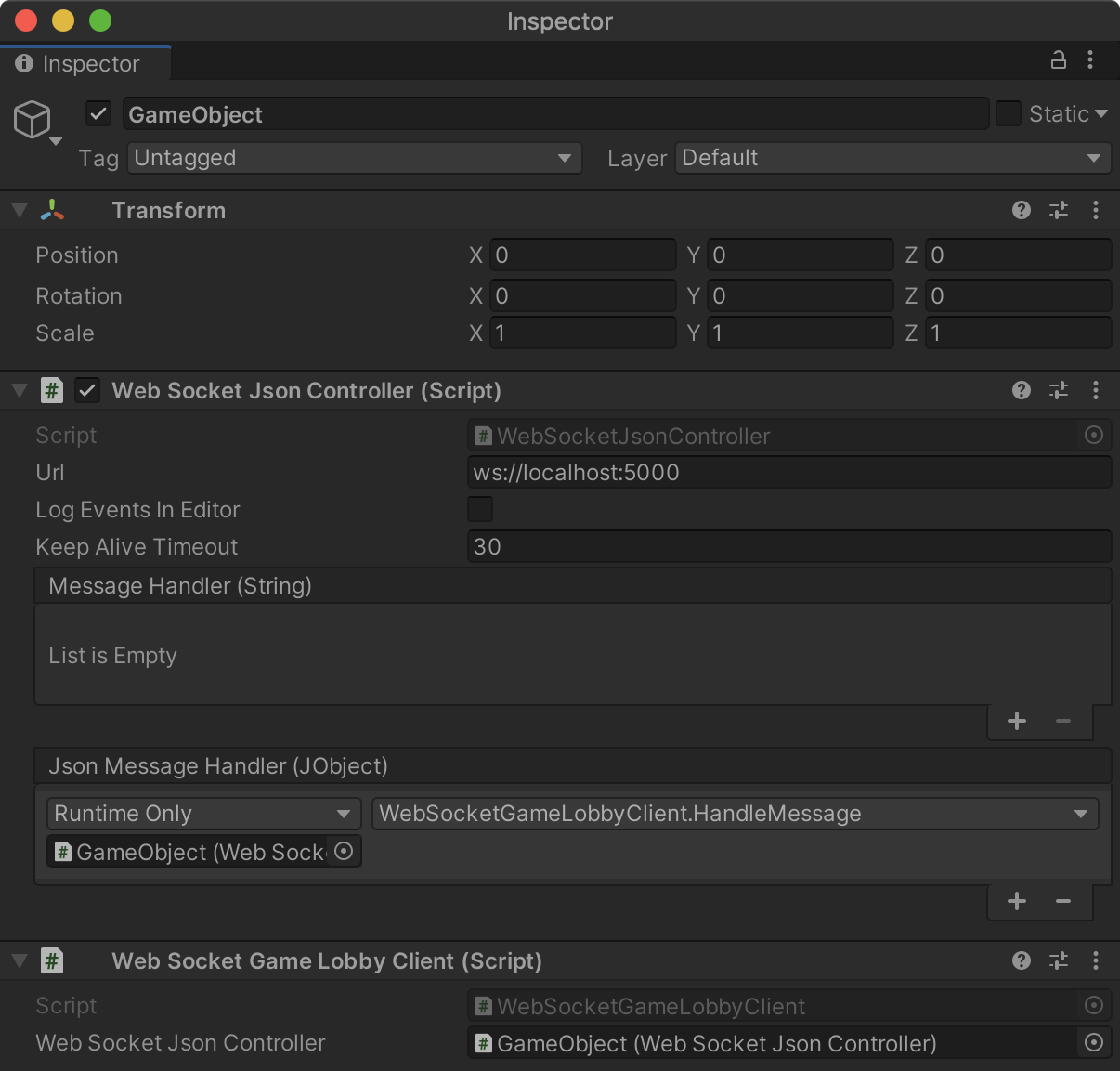The height and width of the screenshot is (1071, 1120).
Task: Click the Web Socket Json Controller script icon
Action: tap(52, 390)
